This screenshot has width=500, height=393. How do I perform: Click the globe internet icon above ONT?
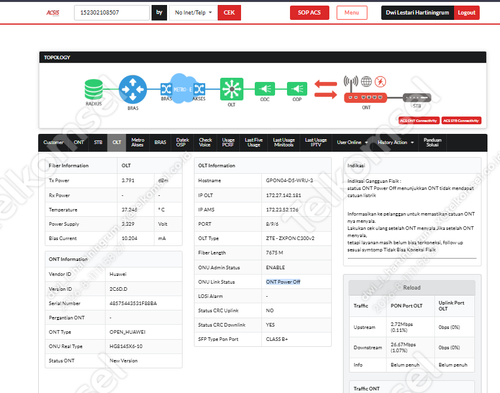(366, 81)
